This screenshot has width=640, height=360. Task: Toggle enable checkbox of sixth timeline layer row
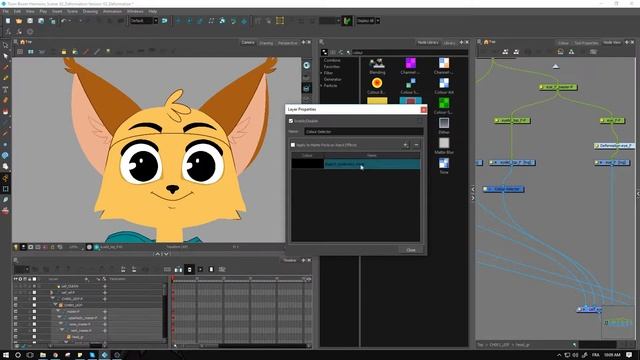click(x=34, y=318)
